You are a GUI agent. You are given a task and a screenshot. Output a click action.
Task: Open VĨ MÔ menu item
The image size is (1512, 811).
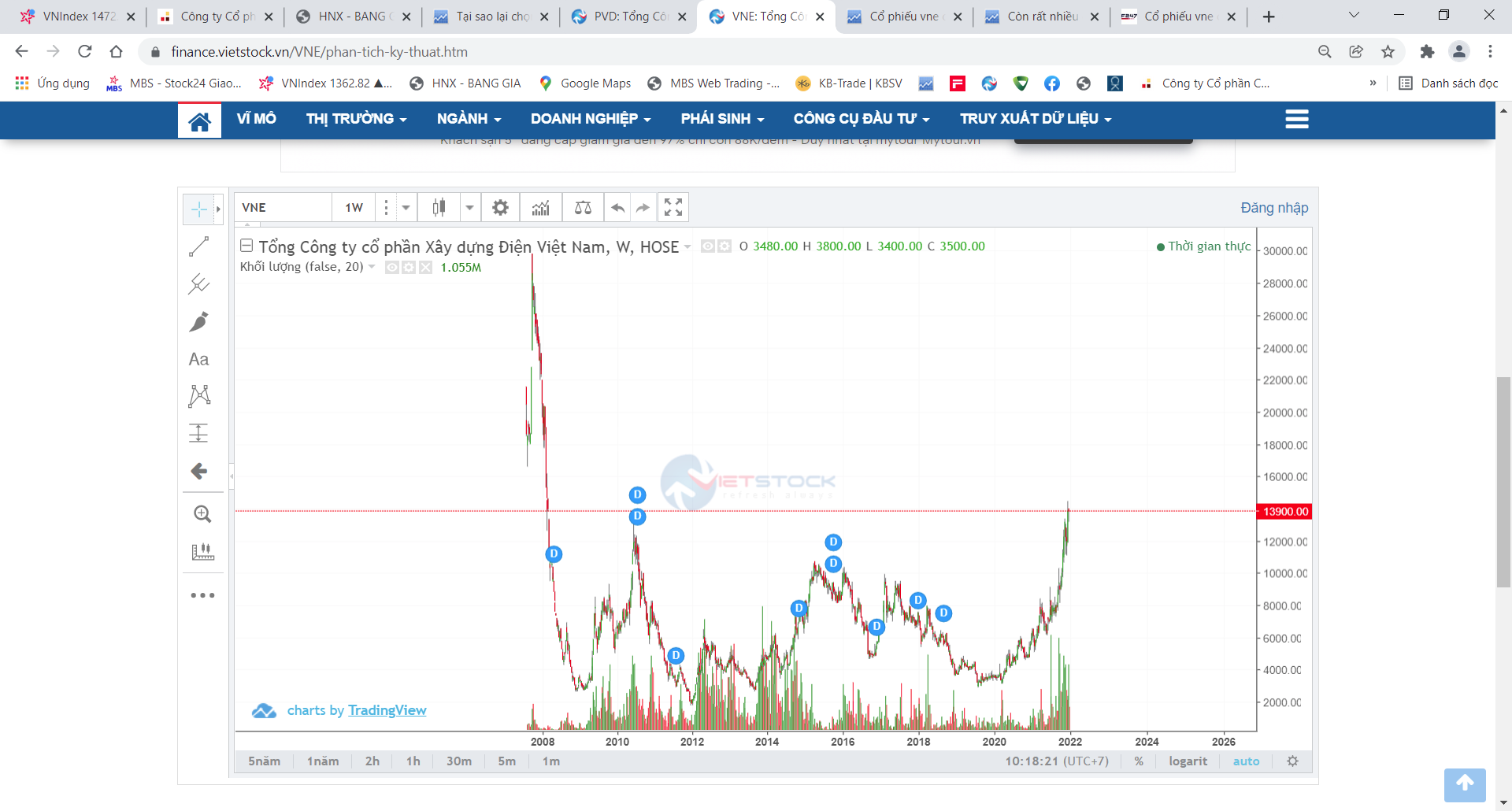tap(257, 119)
